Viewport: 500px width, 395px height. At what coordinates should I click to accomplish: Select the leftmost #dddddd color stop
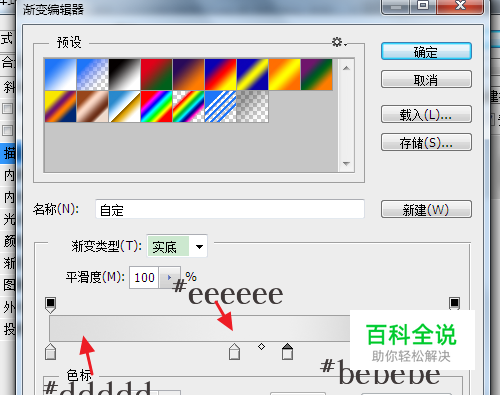tap(50, 352)
